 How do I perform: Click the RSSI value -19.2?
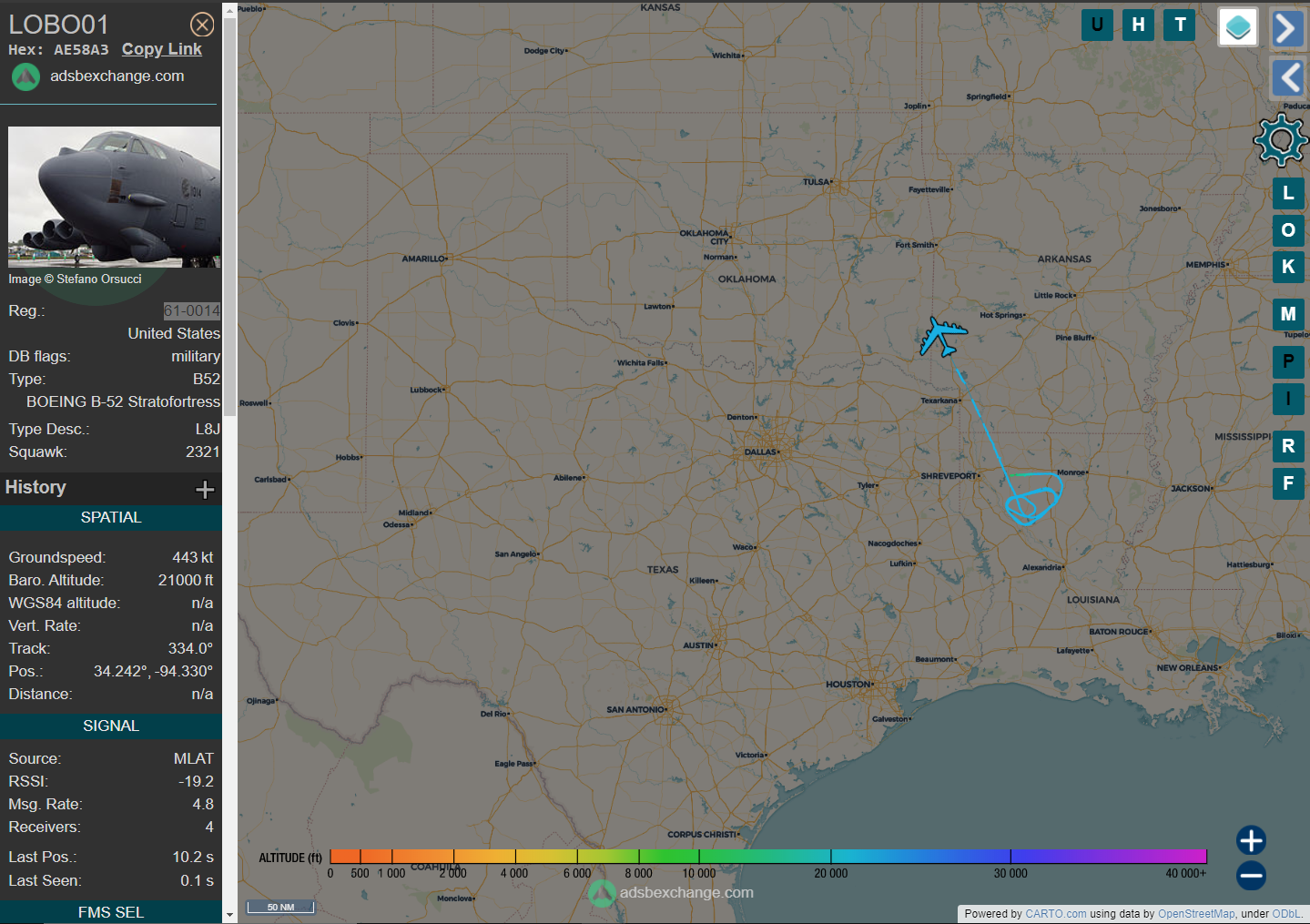196,782
